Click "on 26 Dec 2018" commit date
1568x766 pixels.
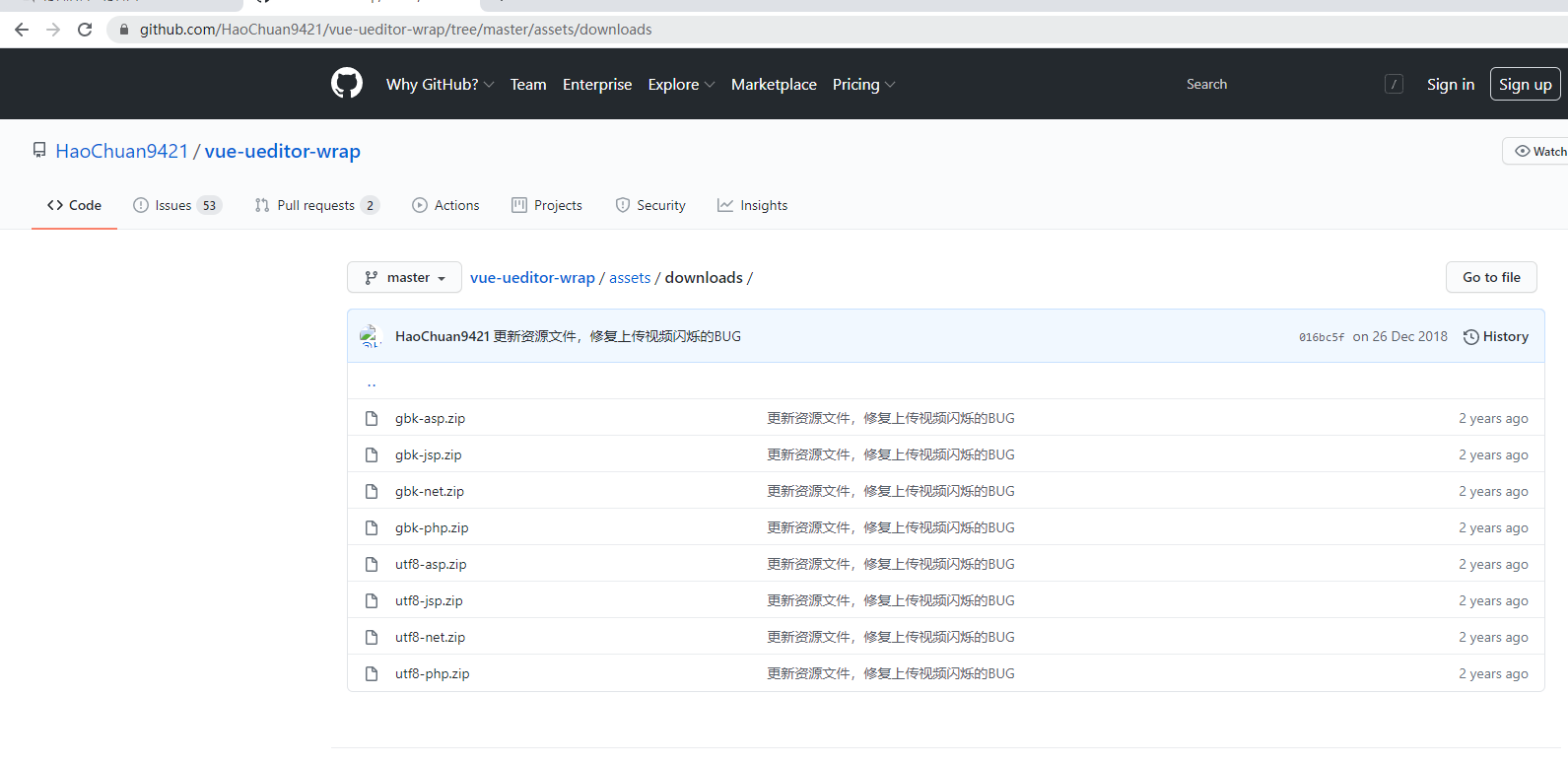(1400, 336)
